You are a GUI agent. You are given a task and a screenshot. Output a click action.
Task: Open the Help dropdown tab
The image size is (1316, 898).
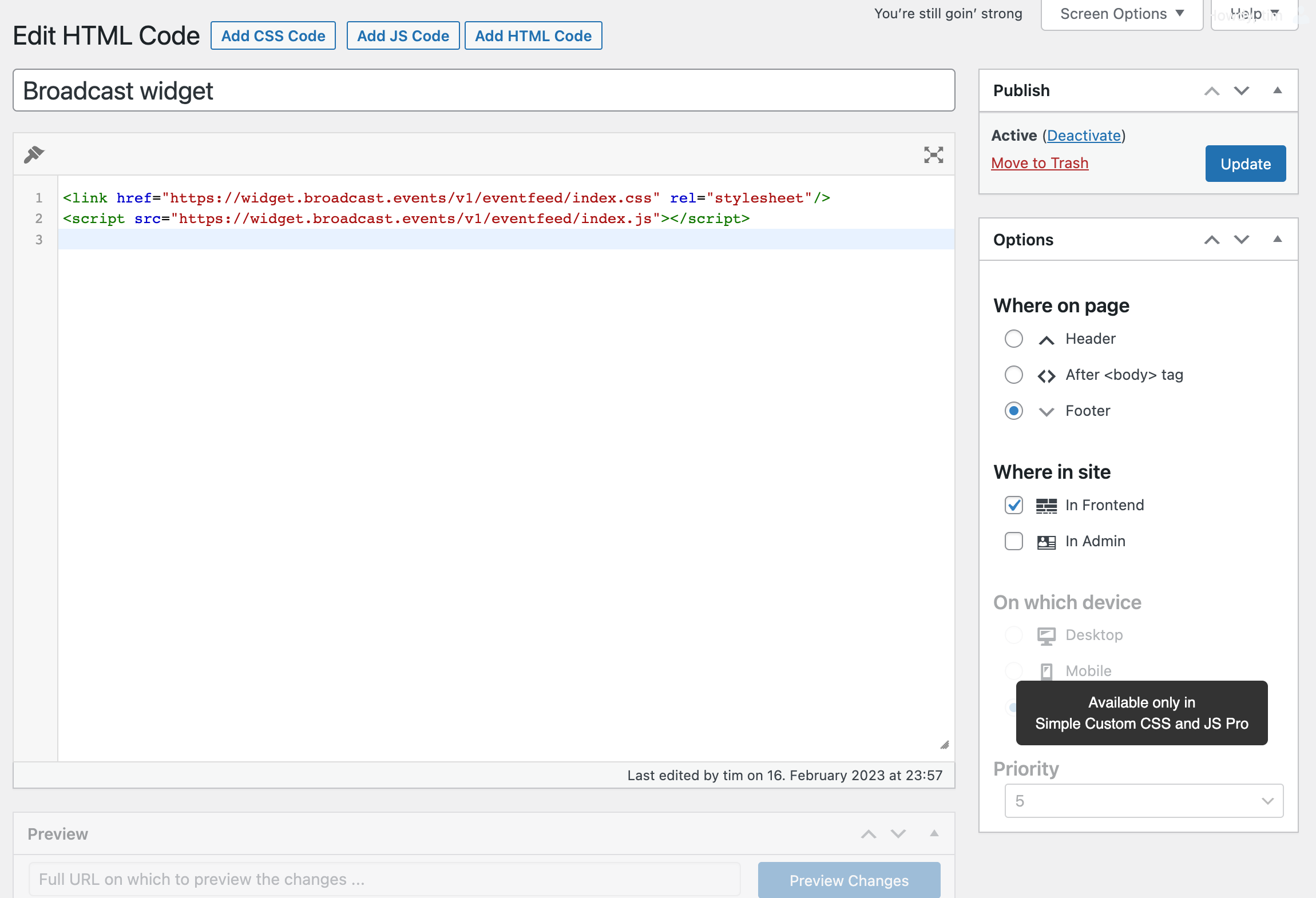click(1254, 14)
